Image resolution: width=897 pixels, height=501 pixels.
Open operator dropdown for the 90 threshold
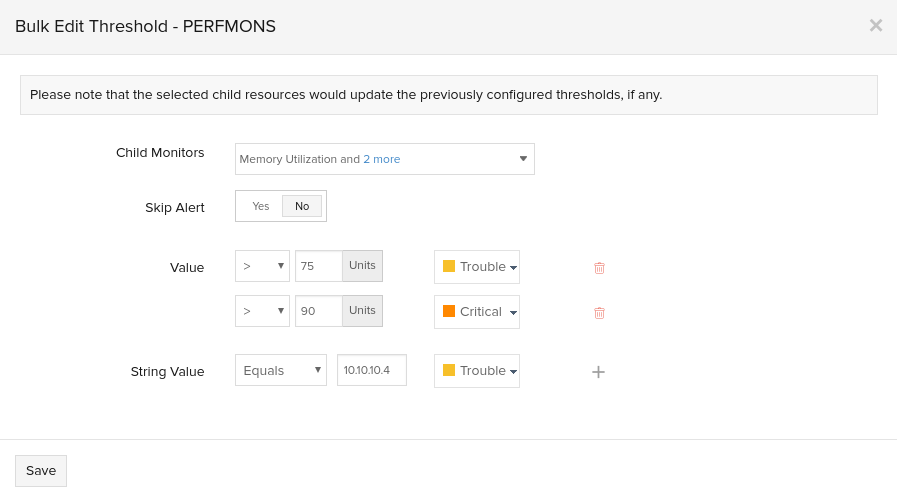[x=262, y=311]
